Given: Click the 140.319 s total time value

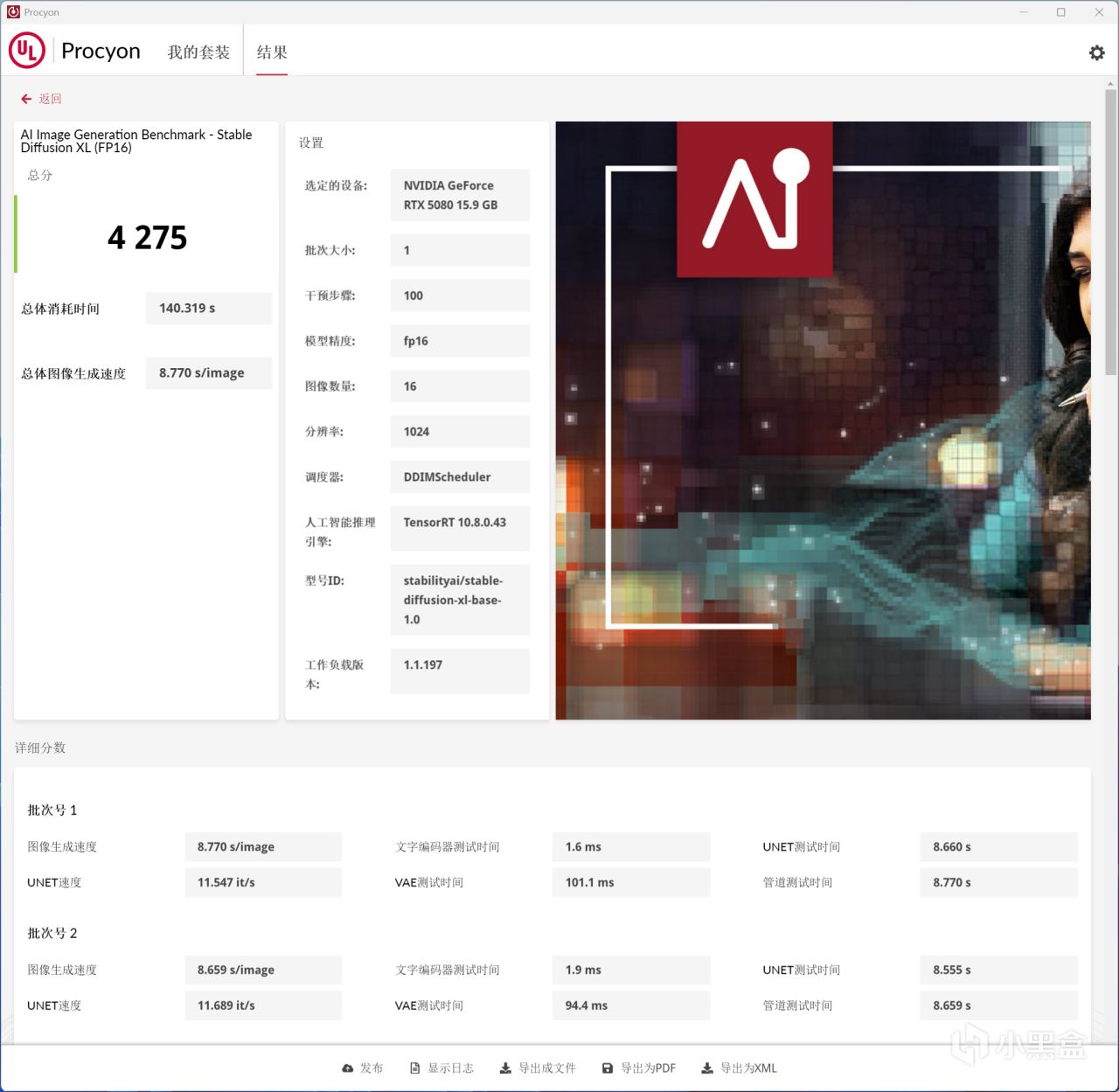Looking at the screenshot, I should [x=209, y=309].
